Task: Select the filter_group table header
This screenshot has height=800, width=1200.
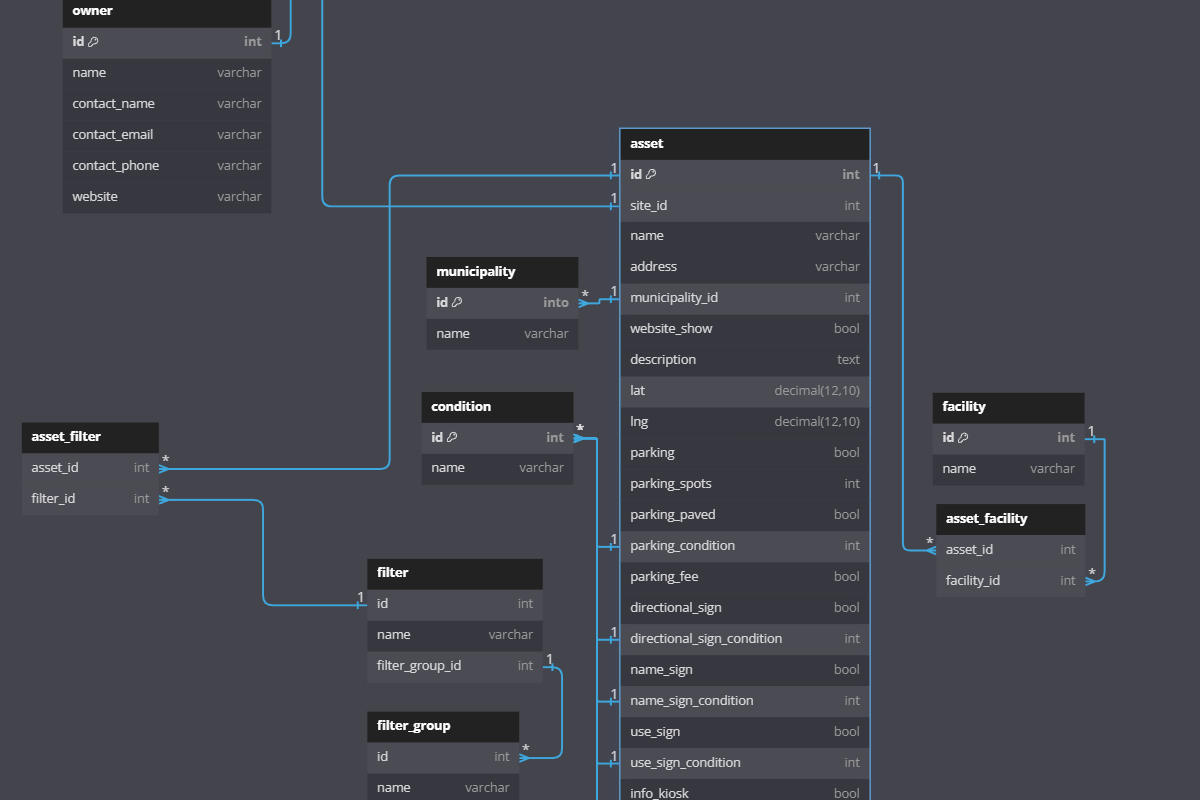Action: click(443, 727)
